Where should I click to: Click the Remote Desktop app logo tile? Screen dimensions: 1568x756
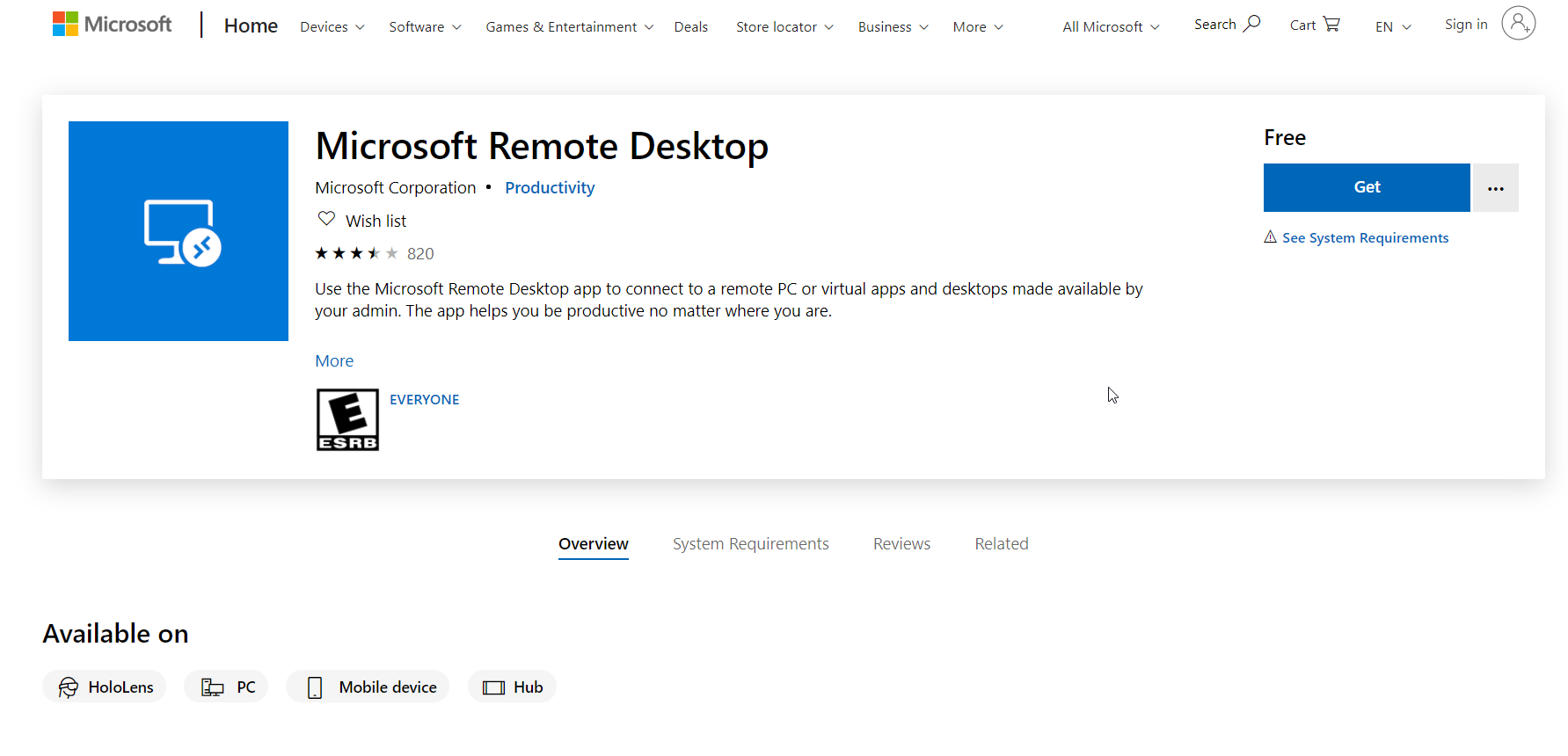(179, 231)
